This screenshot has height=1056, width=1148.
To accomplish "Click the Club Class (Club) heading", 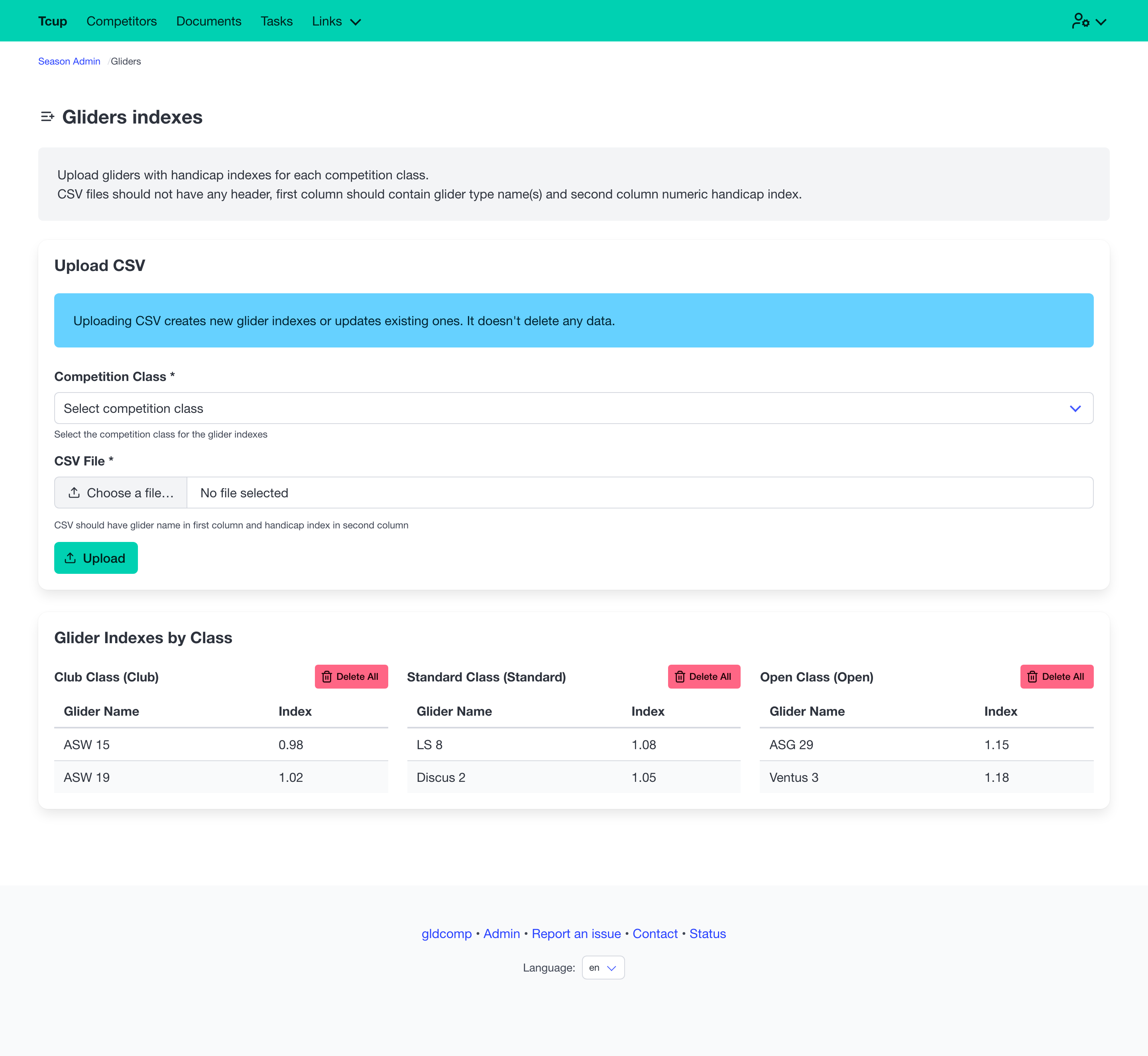I will click(106, 677).
